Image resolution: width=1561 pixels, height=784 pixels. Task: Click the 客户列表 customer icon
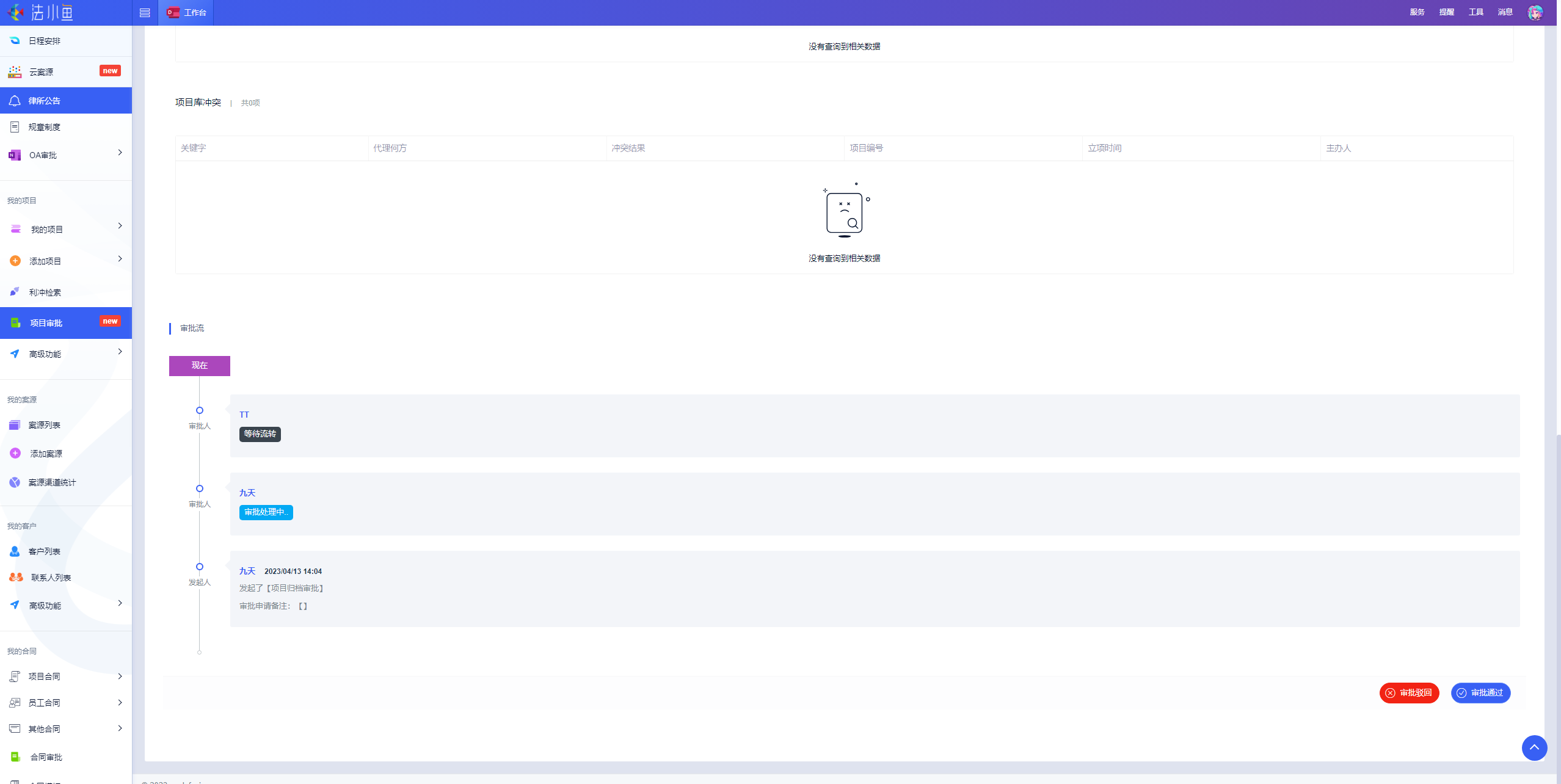pyautogui.click(x=15, y=551)
